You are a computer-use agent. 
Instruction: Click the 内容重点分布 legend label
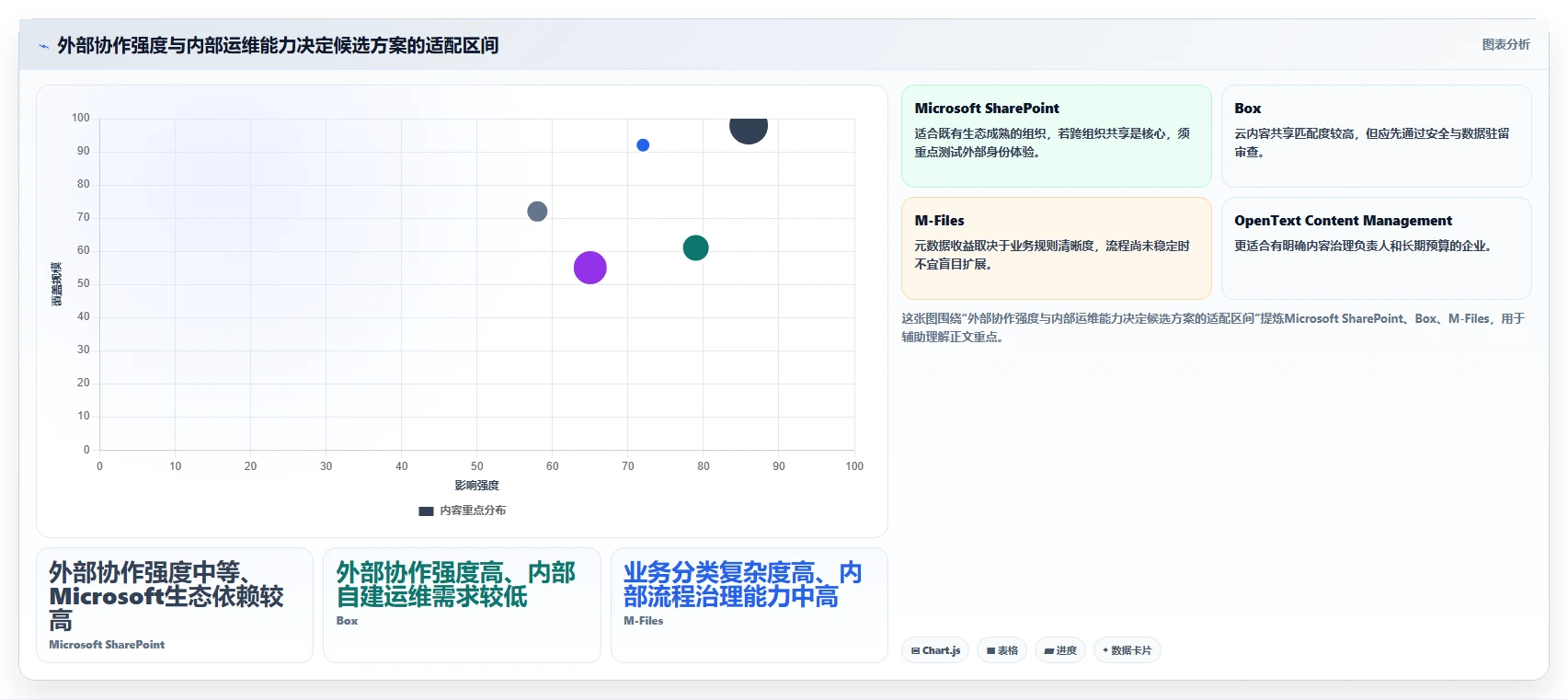click(473, 511)
